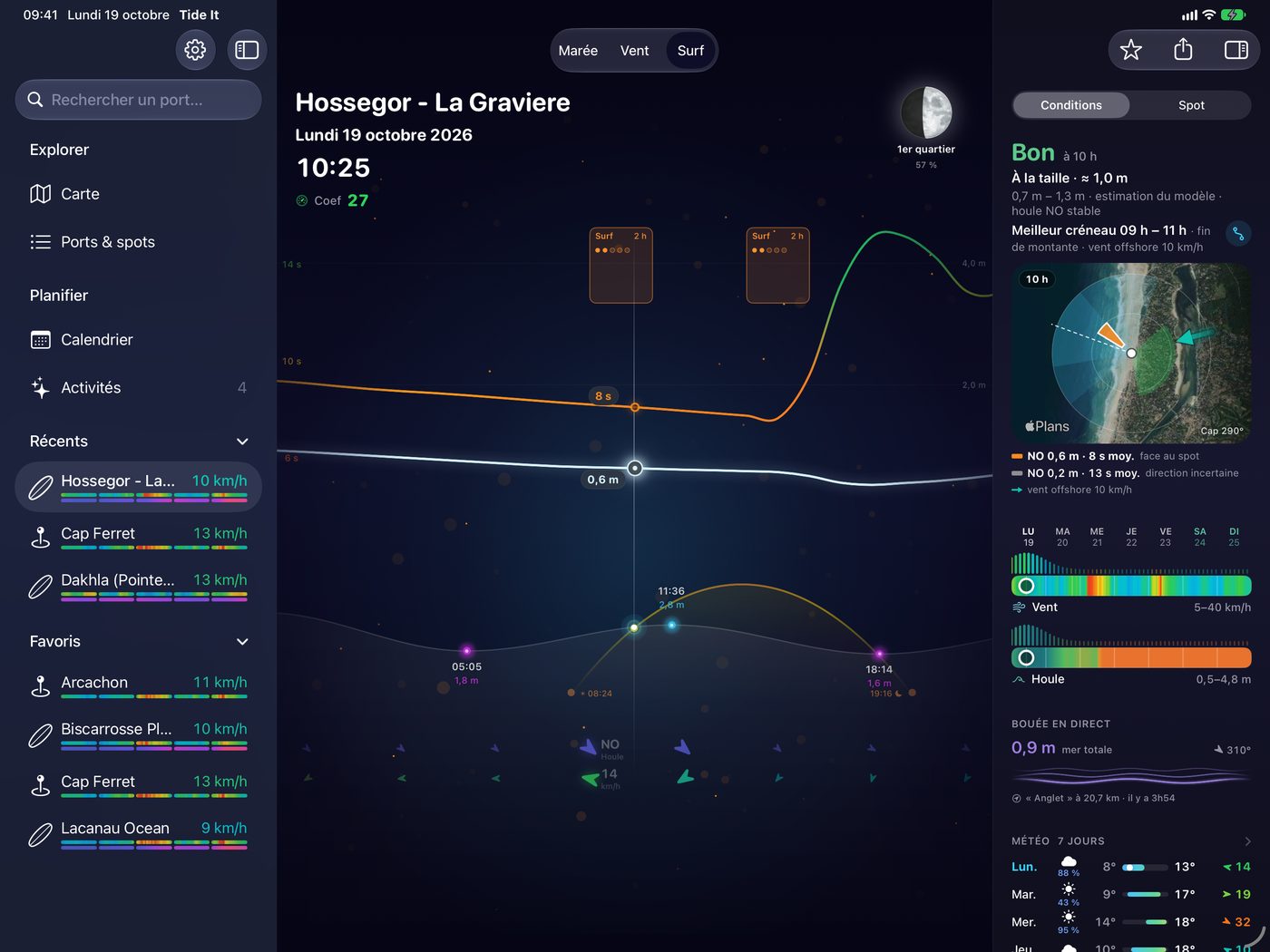The height and width of the screenshot is (952, 1270).
Task: Share the spot using the share icon
Action: coord(1183,50)
